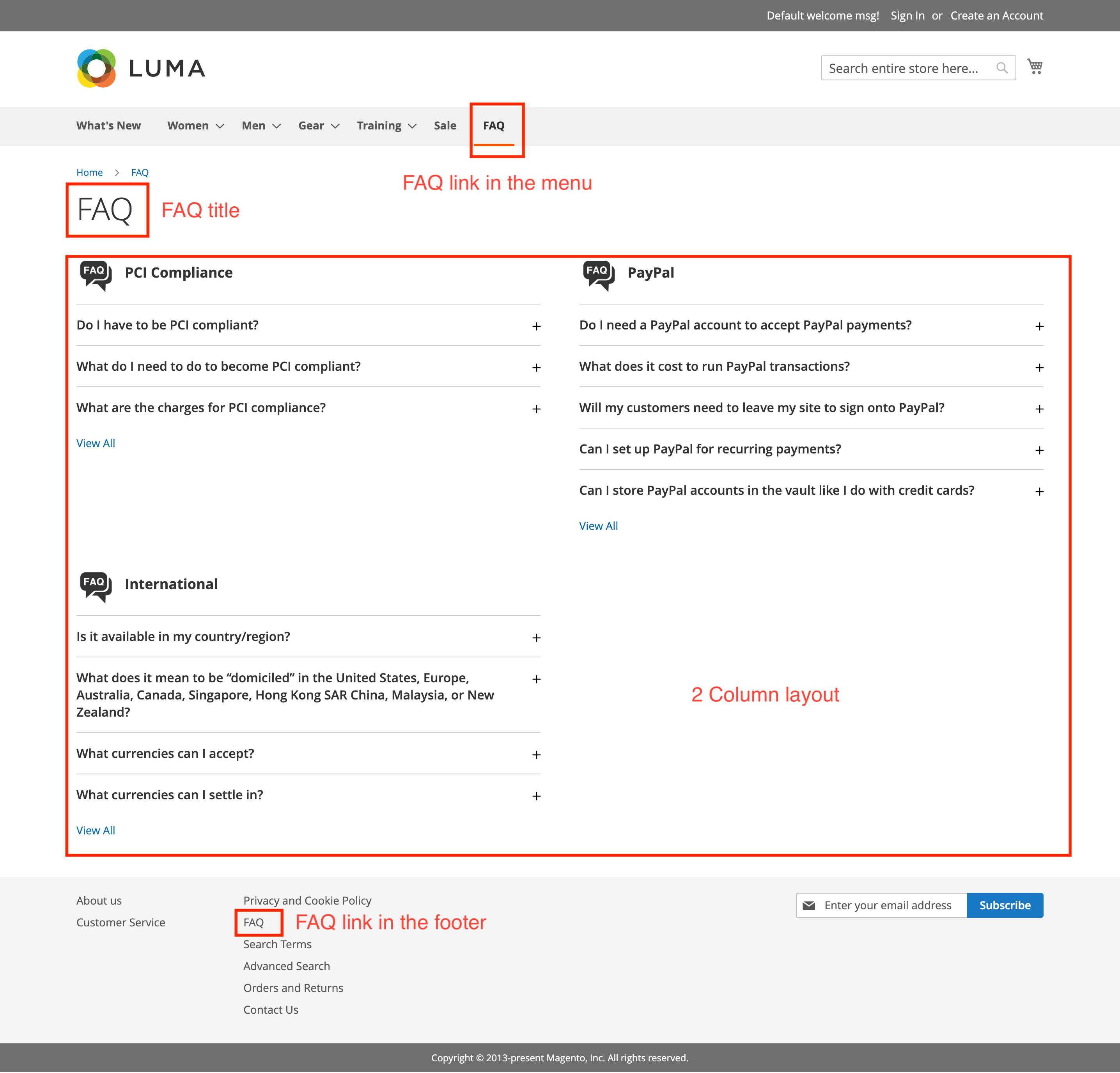Open Customer Service footer link
Screen dimensions: 1120x1073
(x=121, y=923)
